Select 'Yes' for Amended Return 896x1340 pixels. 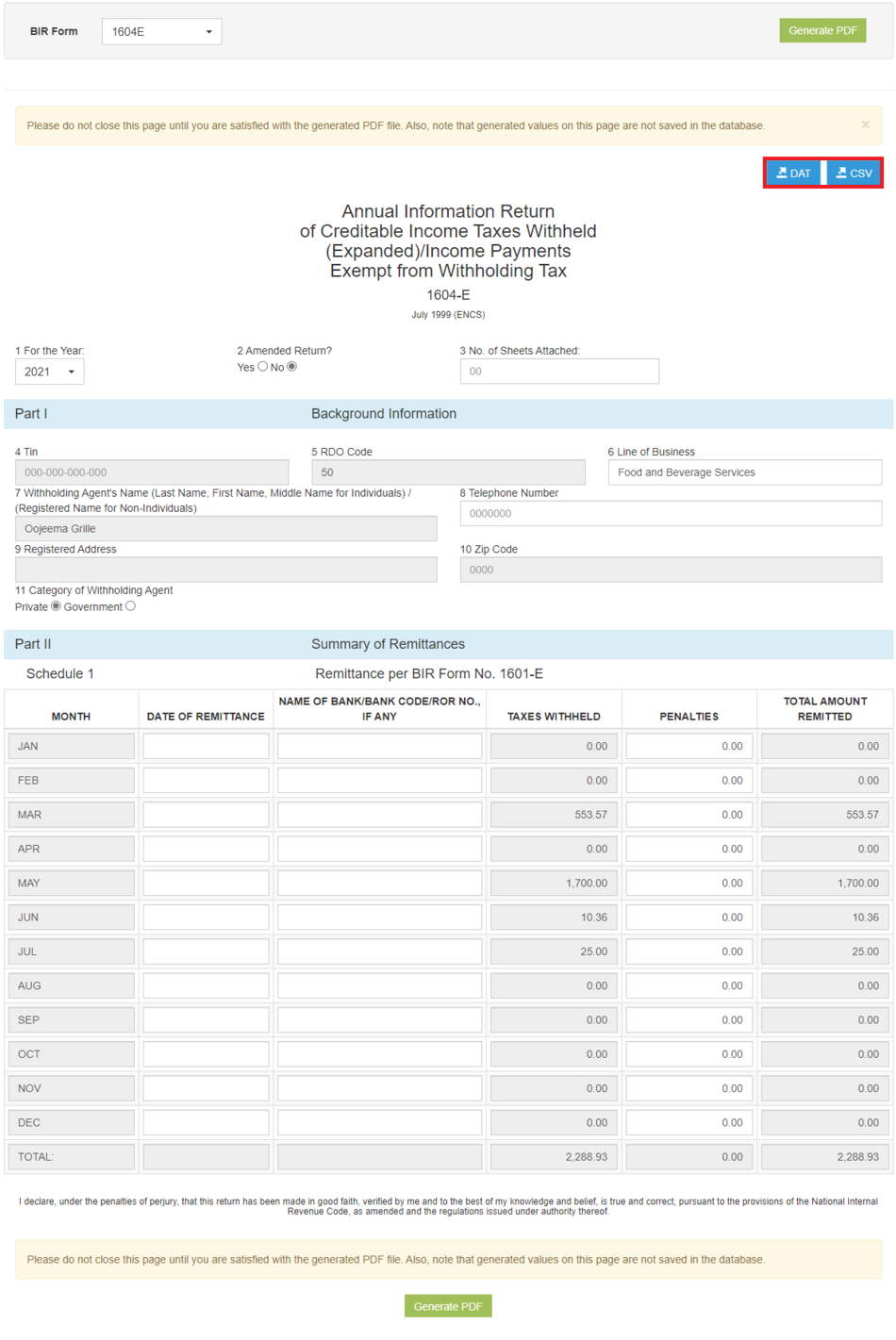coord(264,367)
